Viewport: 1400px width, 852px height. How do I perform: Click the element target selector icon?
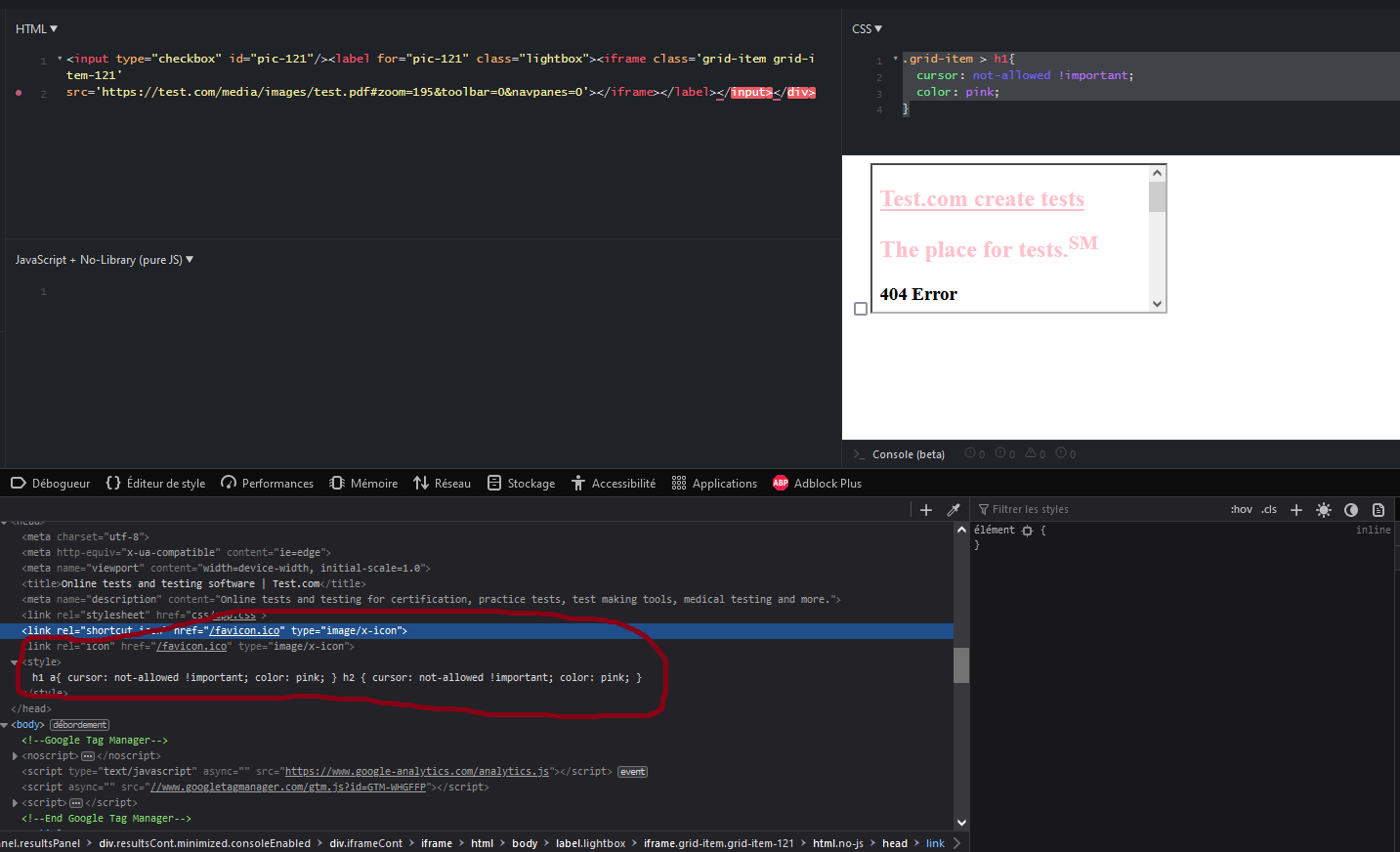[x=1027, y=531]
